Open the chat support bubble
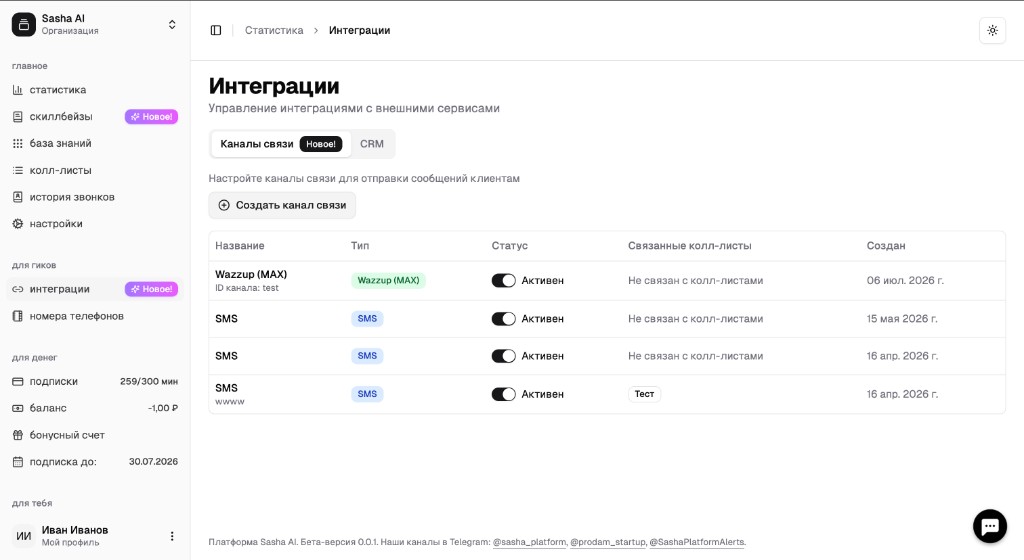The height and width of the screenshot is (560, 1024). point(989,525)
